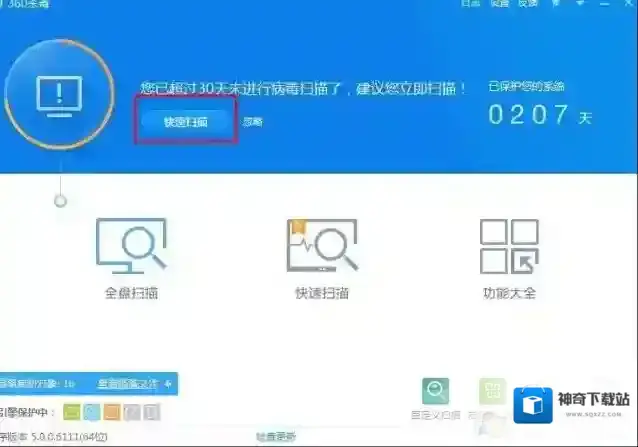Click 检查更新 at the bottom status bar

tap(275, 437)
